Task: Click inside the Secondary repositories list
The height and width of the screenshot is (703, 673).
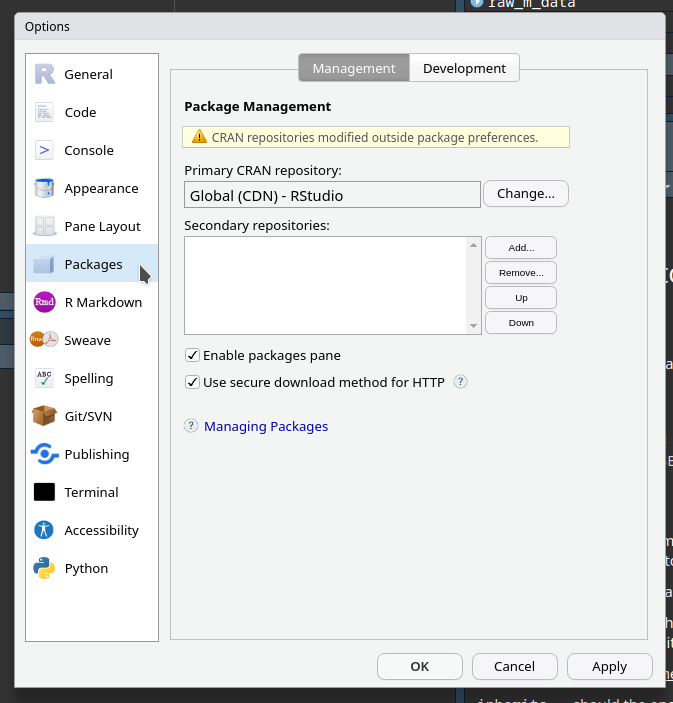Action: (x=325, y=285)
